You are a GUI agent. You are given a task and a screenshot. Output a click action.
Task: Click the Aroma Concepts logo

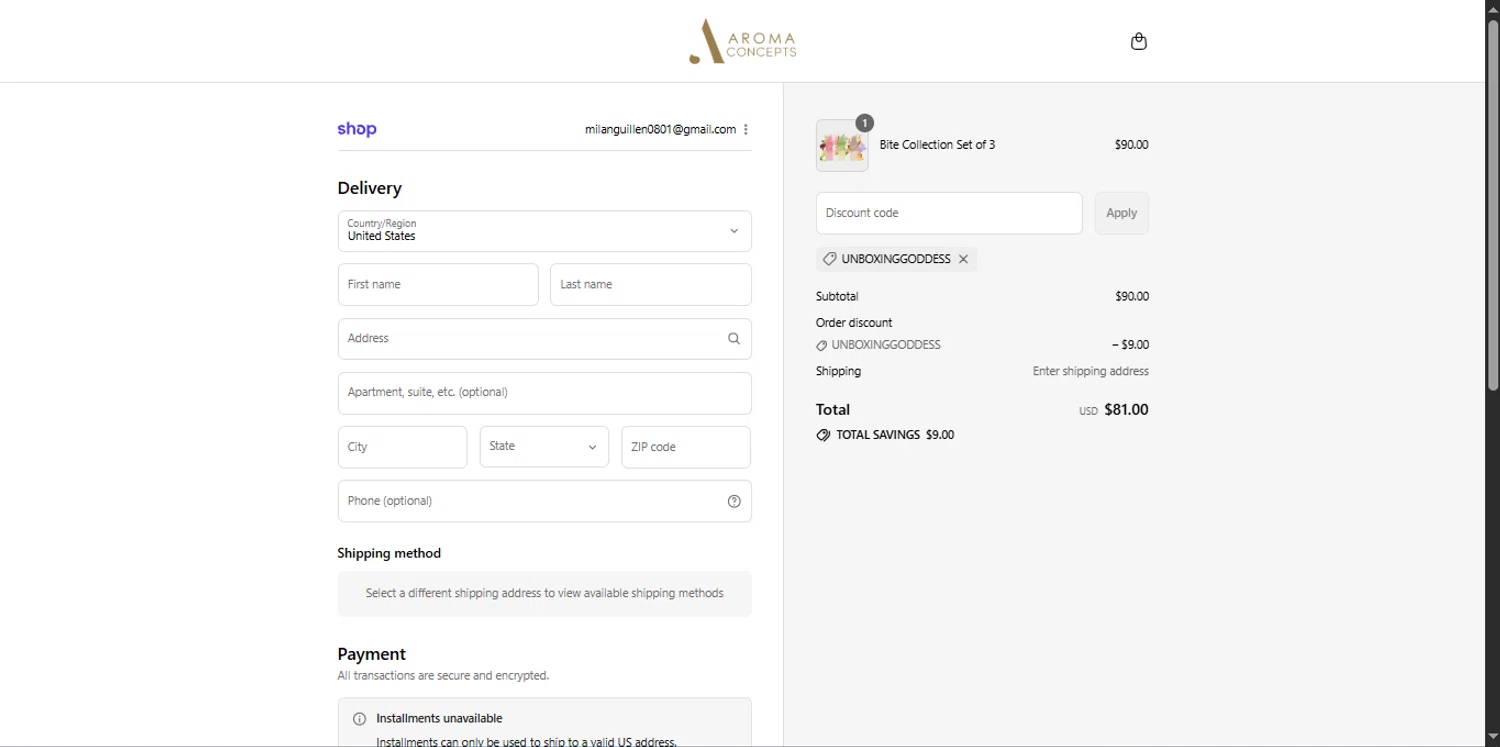coord(742,41)
